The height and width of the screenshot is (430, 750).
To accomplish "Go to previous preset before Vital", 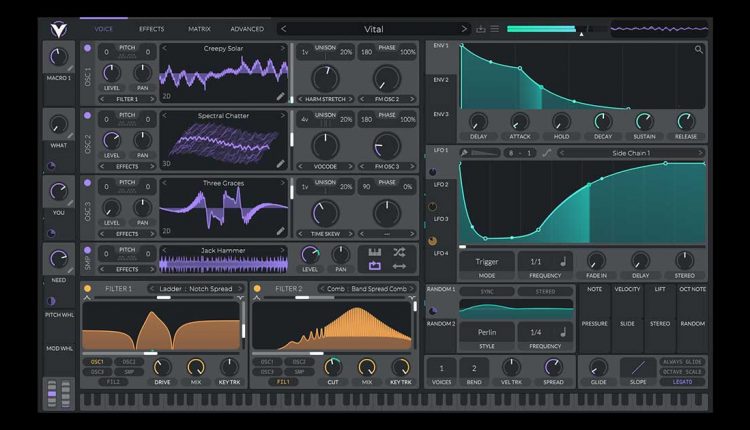I will click(x=284, y=29).
